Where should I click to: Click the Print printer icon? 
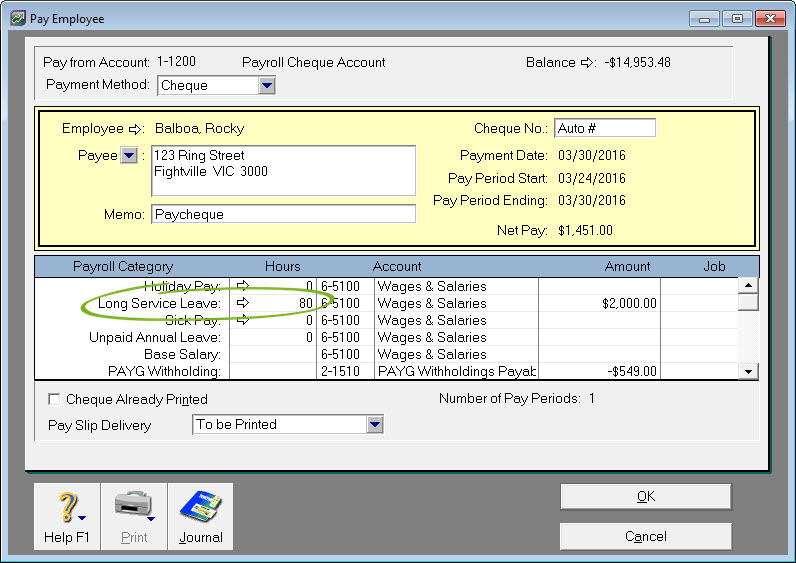tap(133, 508)
